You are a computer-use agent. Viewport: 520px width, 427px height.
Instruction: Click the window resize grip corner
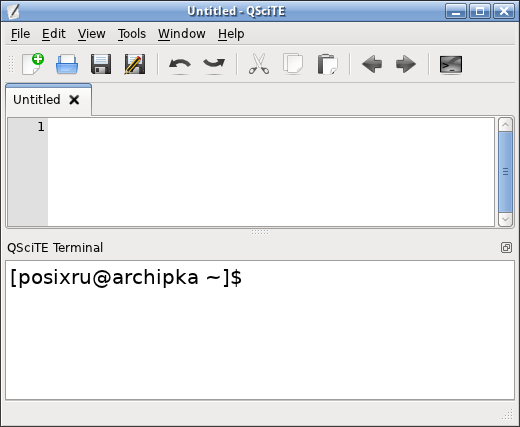pos(508,414)
